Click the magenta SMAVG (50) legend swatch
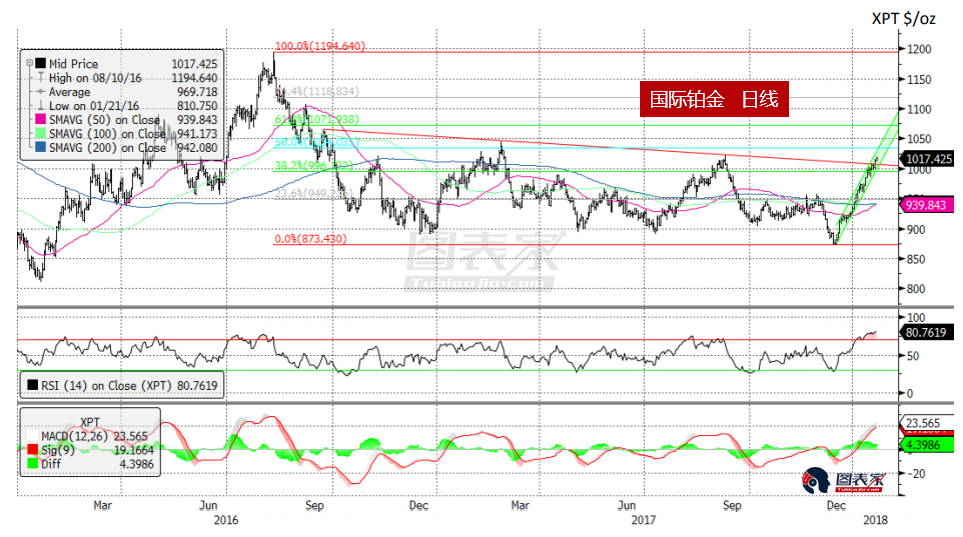This screenshot has width=963, height=537. point(41,120)
